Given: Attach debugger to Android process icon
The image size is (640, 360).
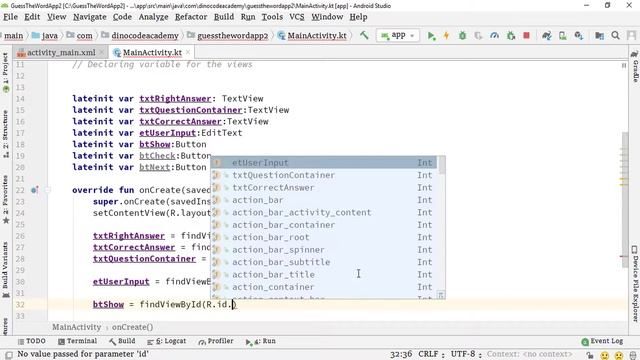Looking at the screenshot, I should pos(511,36).
